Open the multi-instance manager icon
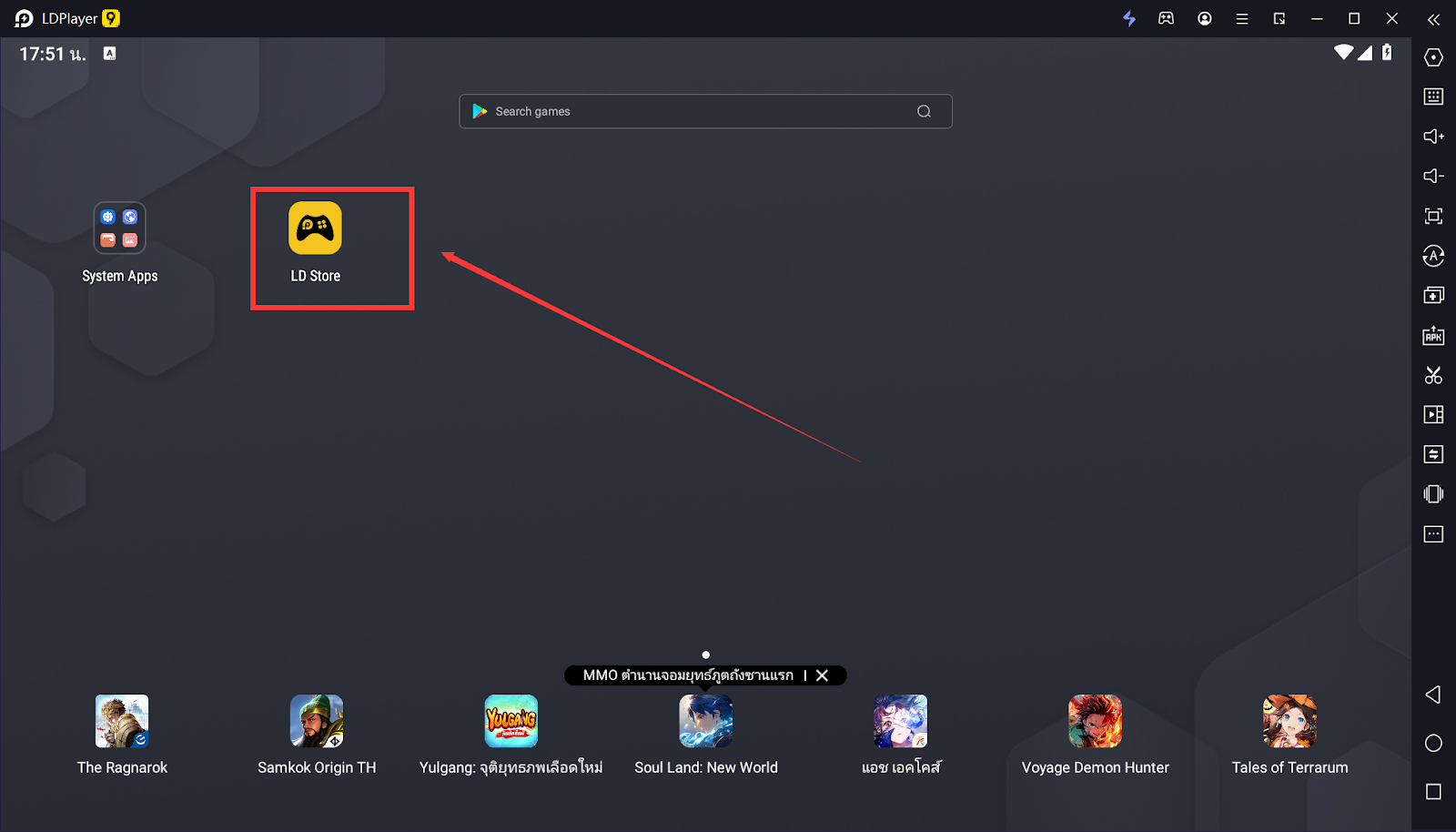This screenshot has width=1456, height=832. click(1433, 296)
